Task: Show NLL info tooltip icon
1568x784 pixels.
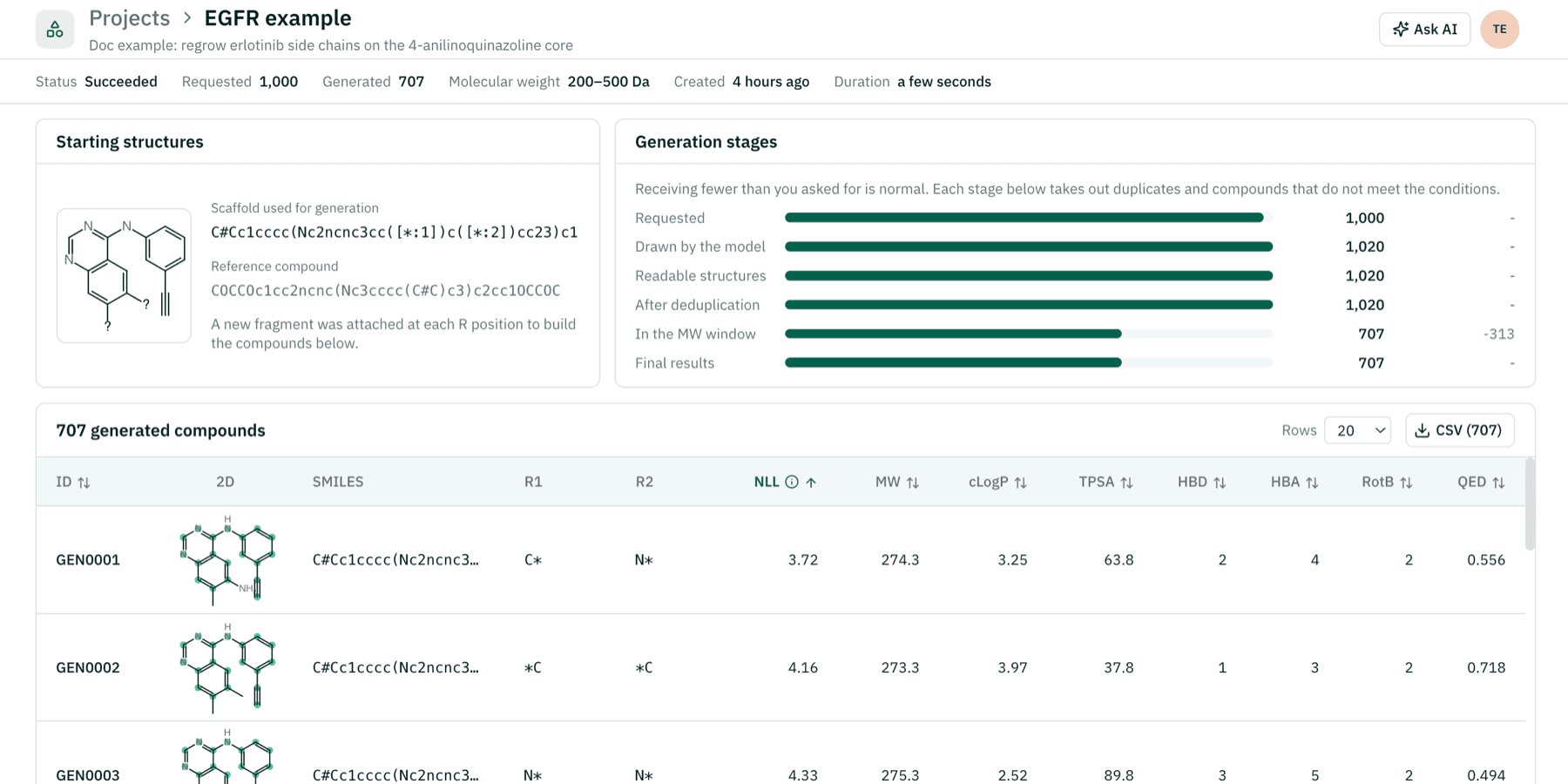Action: 792,482
